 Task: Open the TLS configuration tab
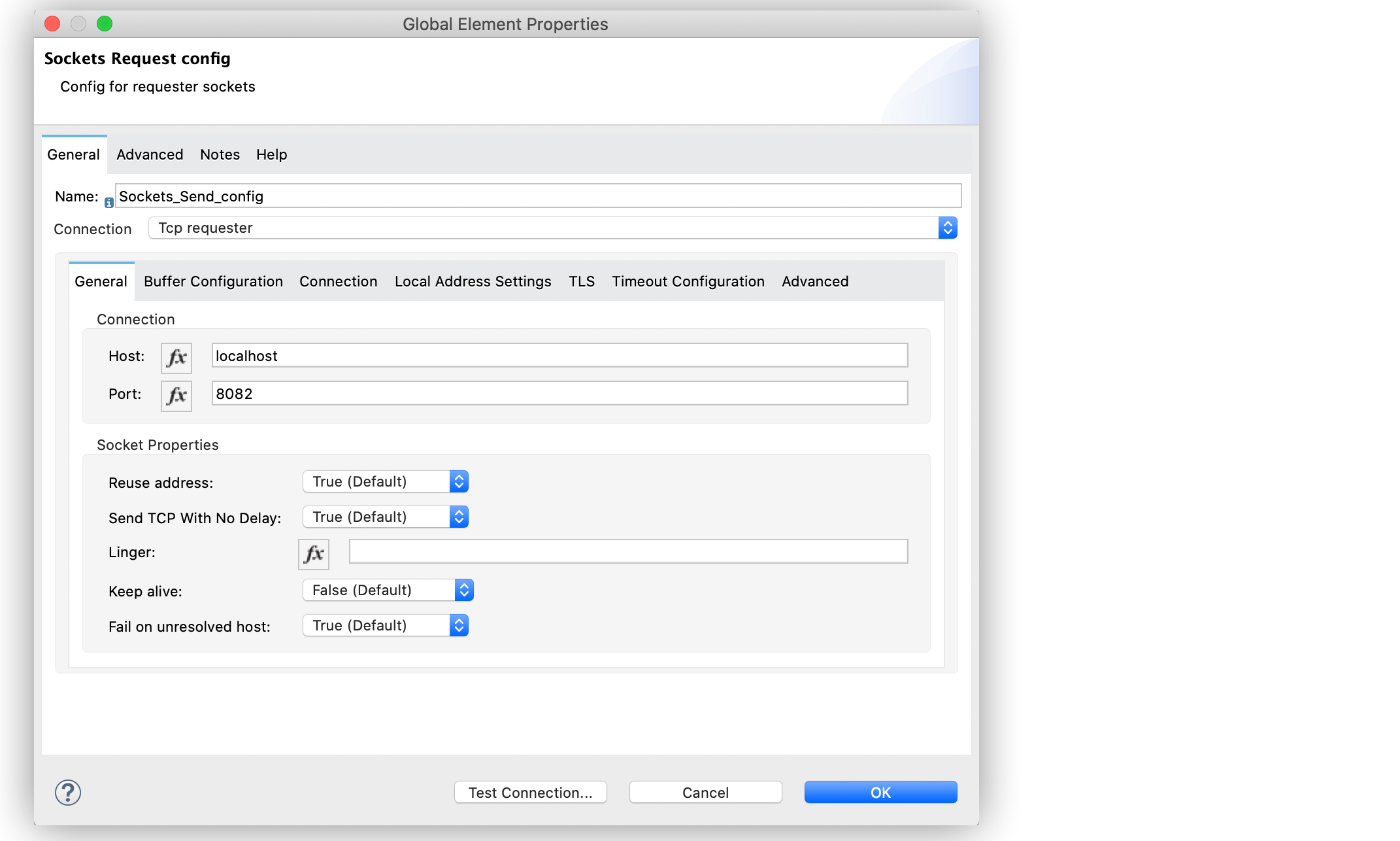coord(581,281)
